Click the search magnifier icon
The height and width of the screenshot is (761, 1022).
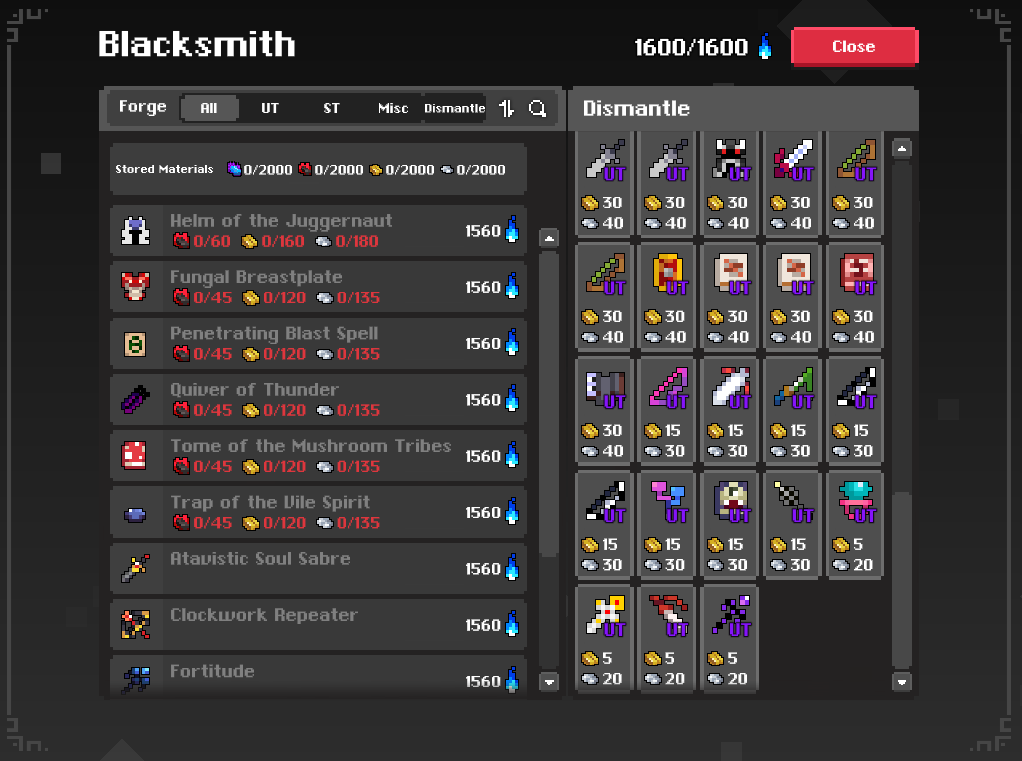pyautogui.click(x=537, y=108)
